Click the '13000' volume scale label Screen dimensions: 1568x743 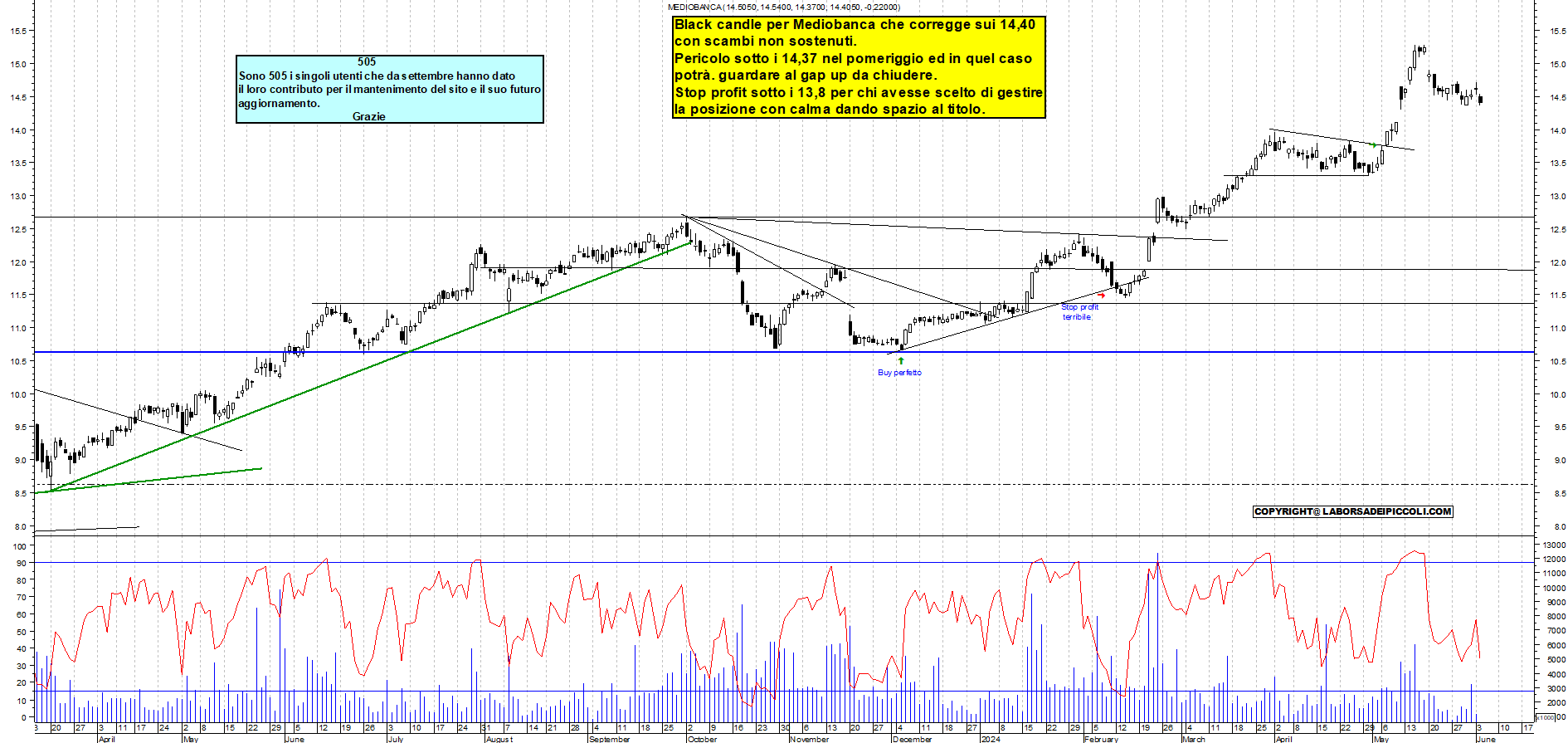click(1554, 545)
